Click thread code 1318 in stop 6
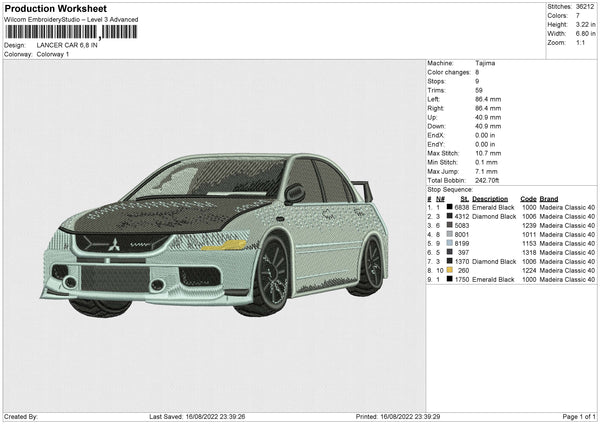The height and width of the screenshot is (424, 600). coord(529,253)
